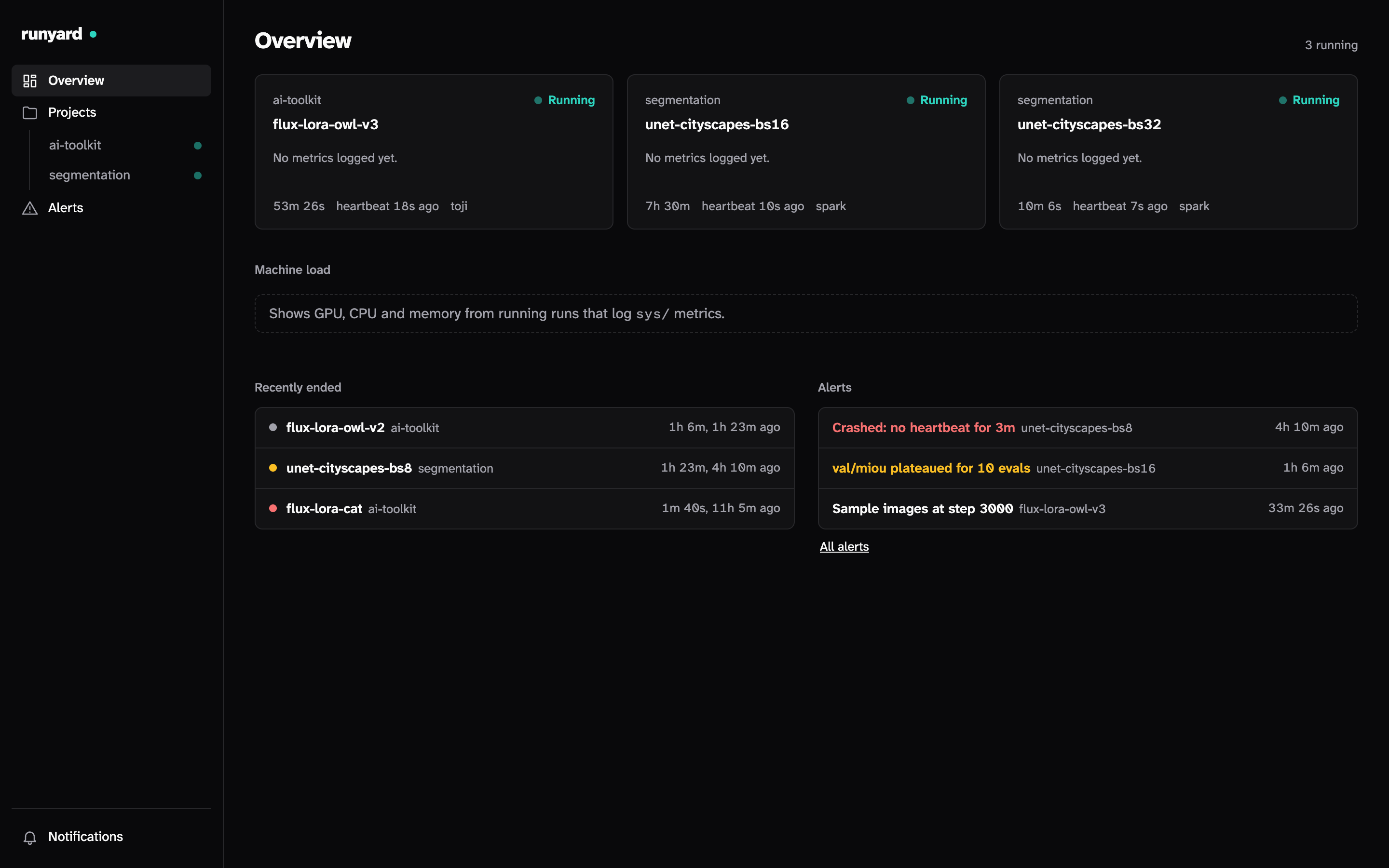Open Projects in the sidebar
The height and width of the screenshot is (868, 1389).
point(111,112)
